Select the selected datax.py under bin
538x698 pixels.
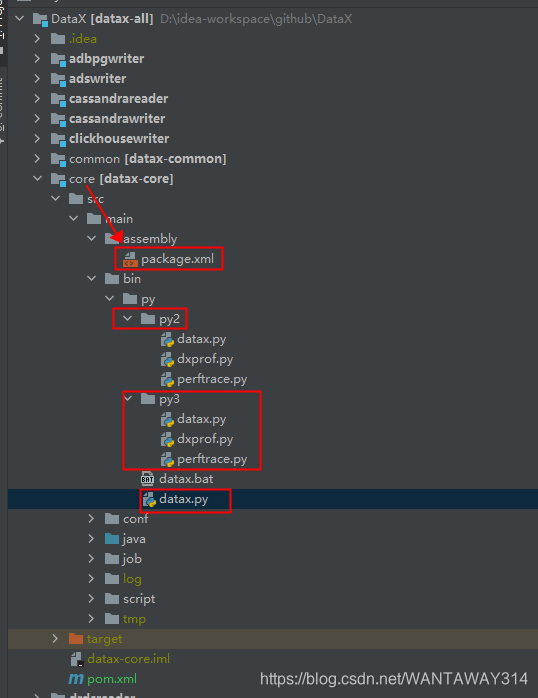[x=183, y=499]
